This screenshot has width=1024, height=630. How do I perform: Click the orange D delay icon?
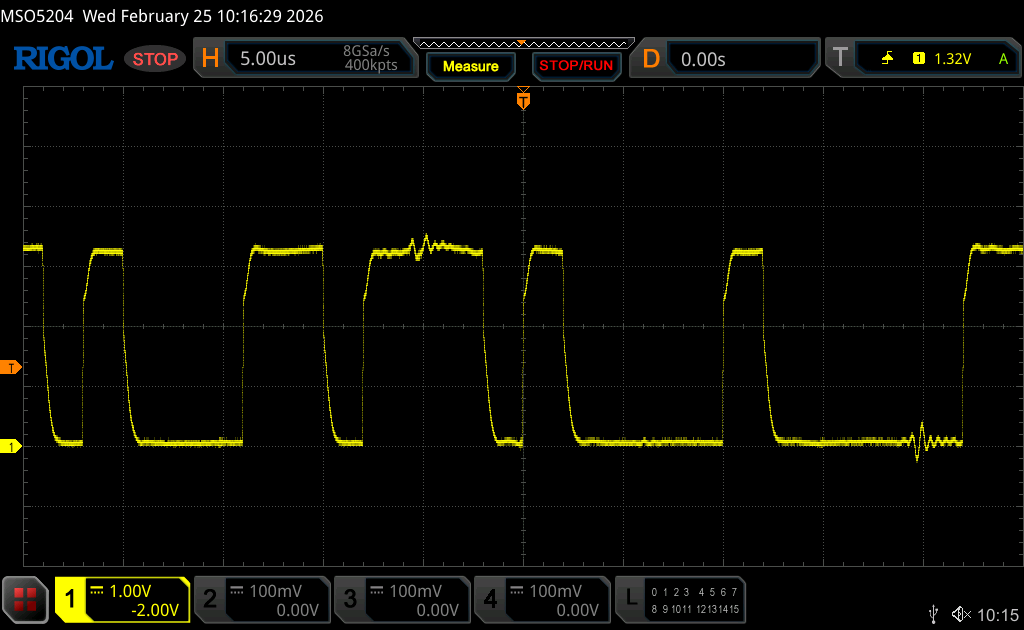(651, 59)
